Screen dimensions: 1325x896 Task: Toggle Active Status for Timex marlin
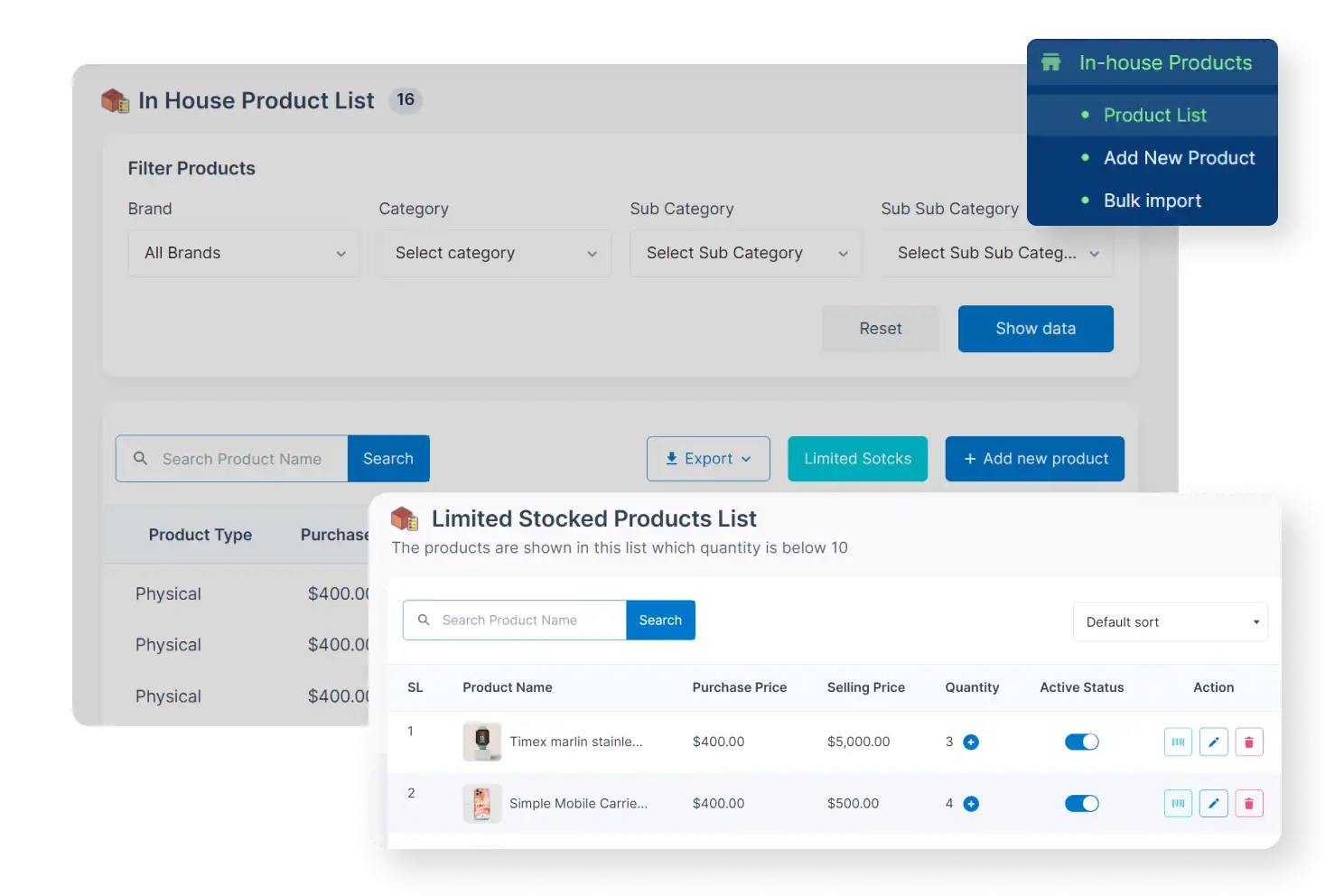click(1081, 742)
